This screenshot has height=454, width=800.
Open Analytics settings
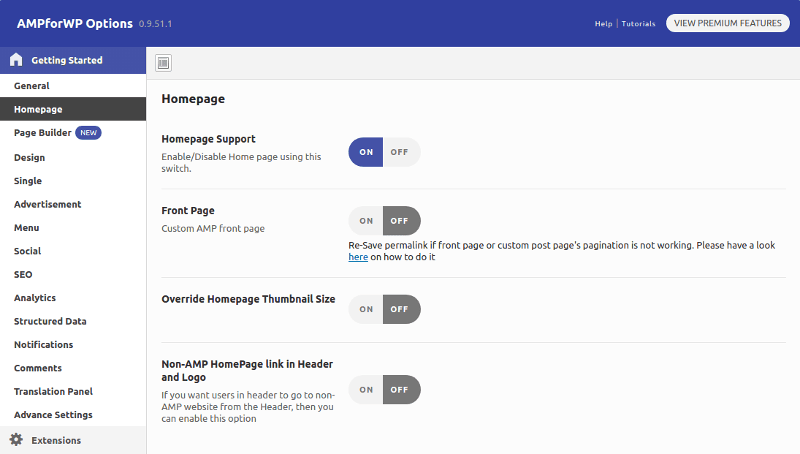tap(73, 298)
